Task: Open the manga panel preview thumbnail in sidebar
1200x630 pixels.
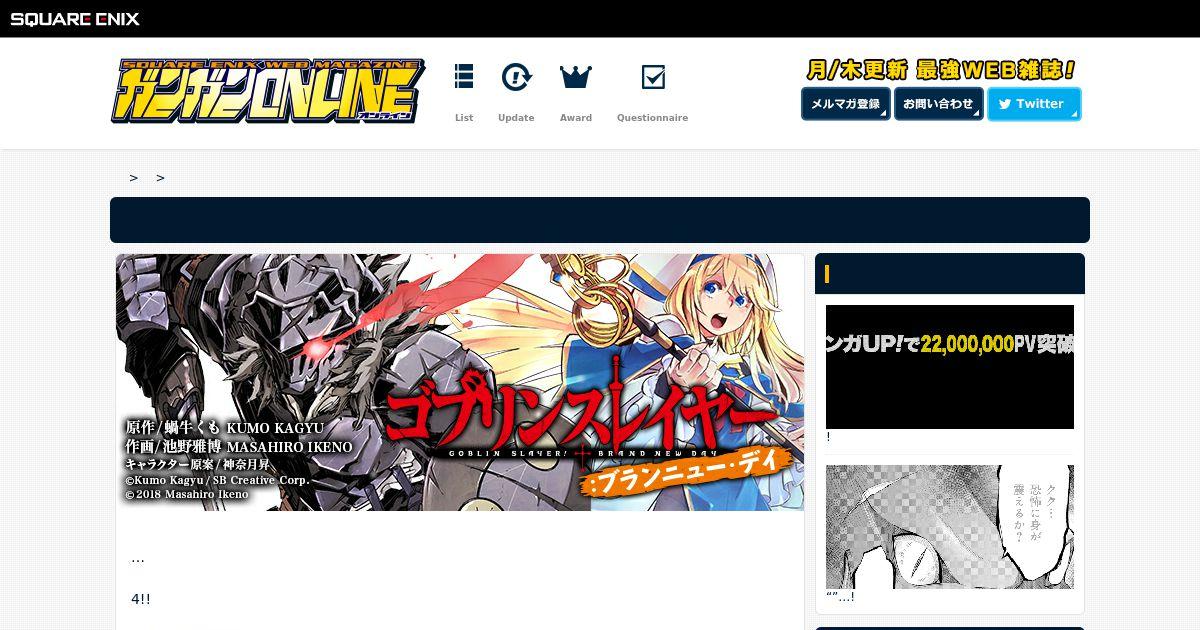Action: click(950, 527)
